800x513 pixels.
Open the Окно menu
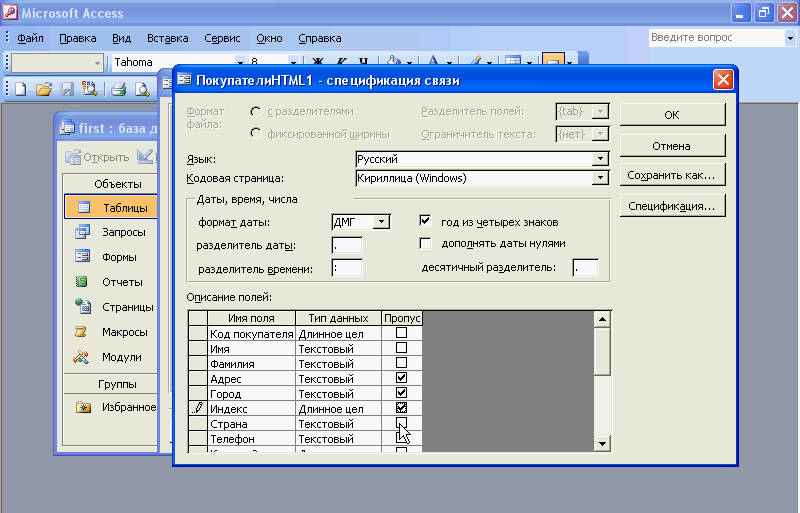coord(269,38)
